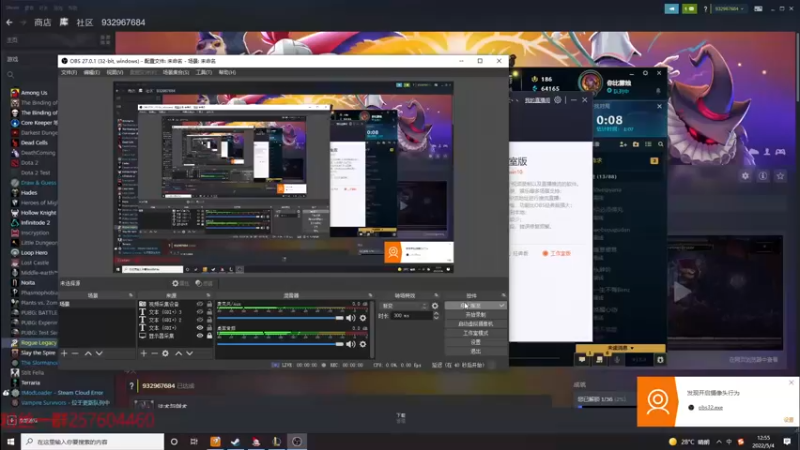Open game info icon on Steam game page

[x=763, y=176]
